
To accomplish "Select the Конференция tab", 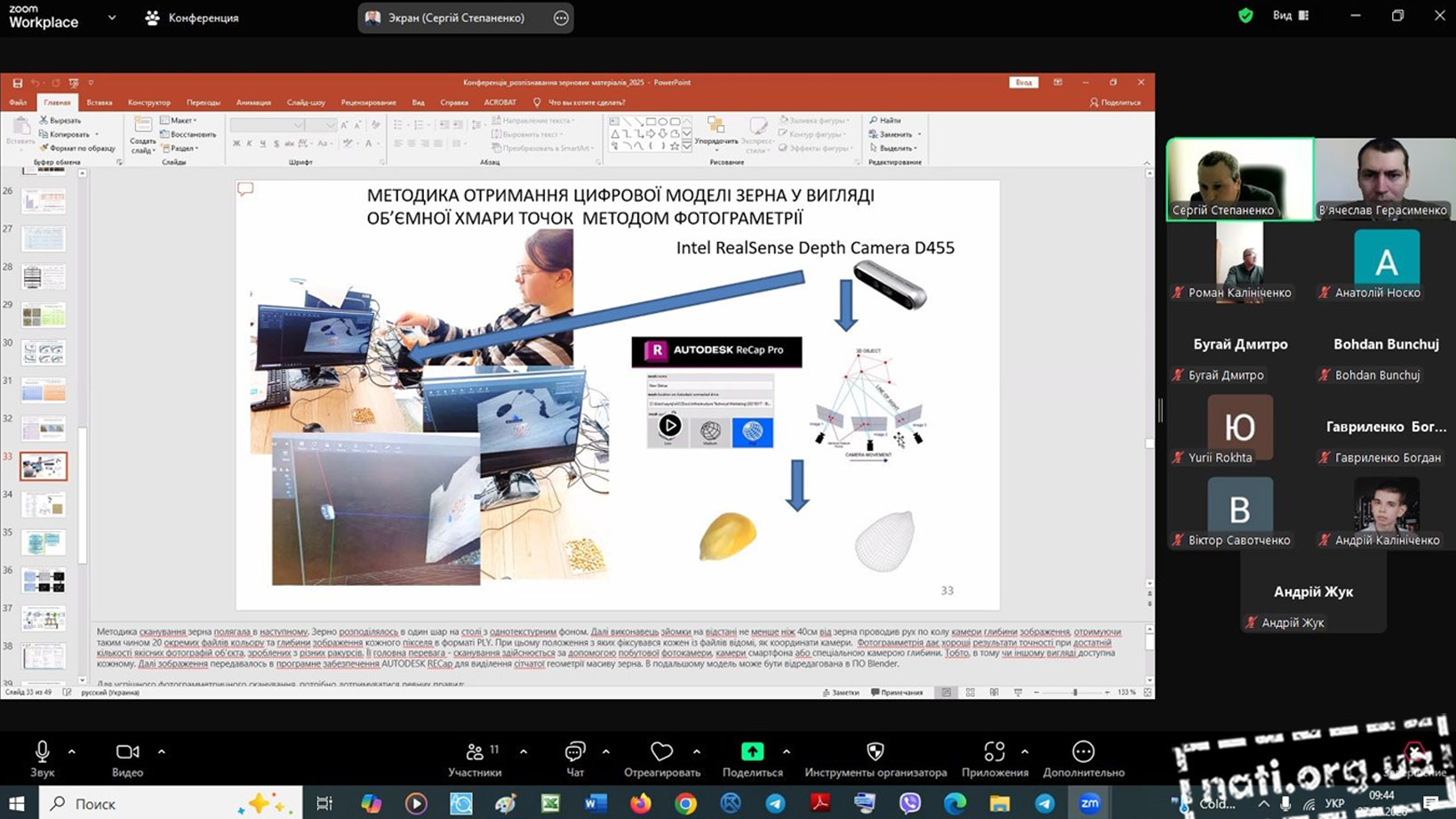I will pyautogui.click(x=192, y=18).
